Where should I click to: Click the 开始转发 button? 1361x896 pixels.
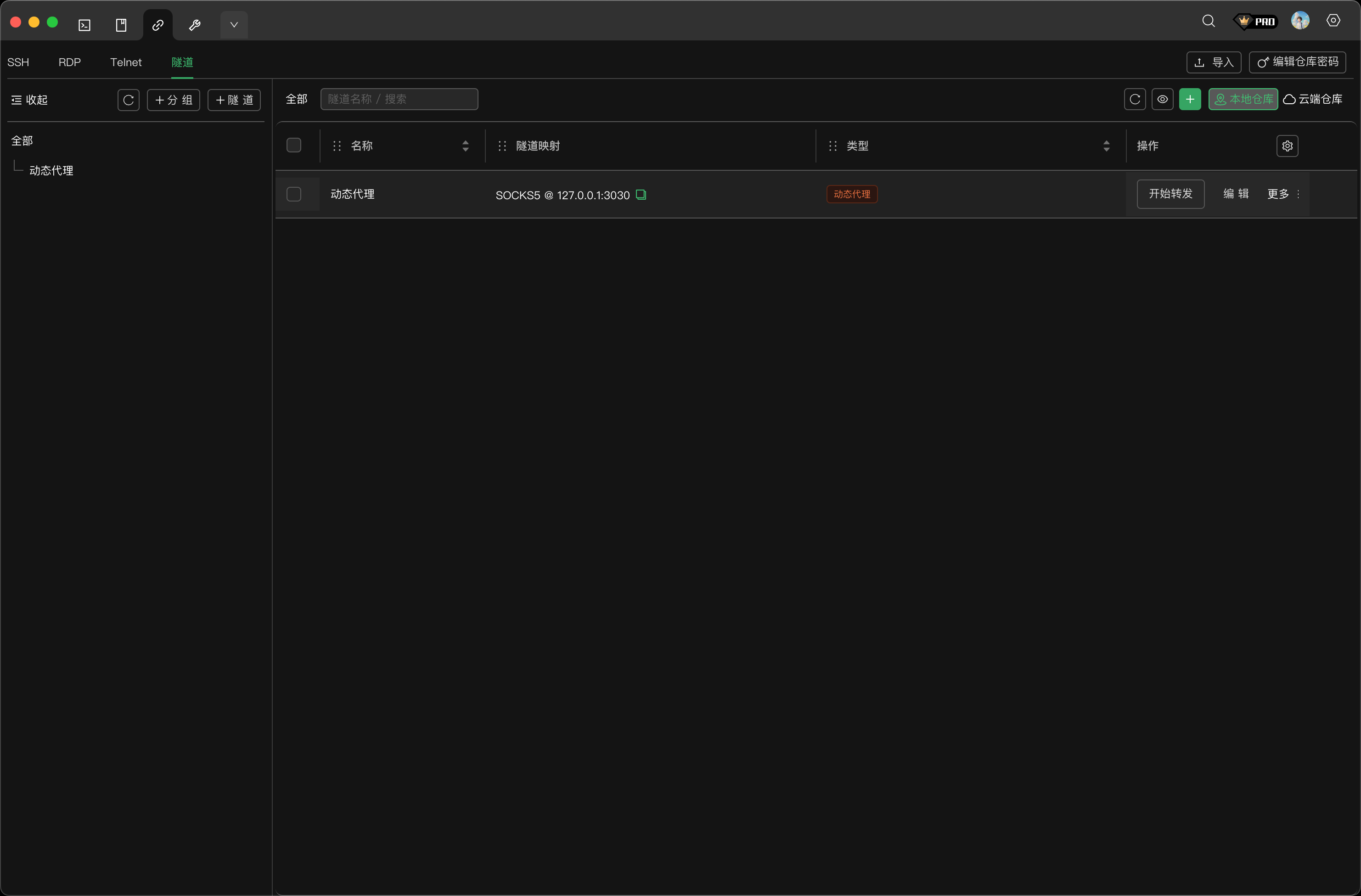pos(1170,195)
